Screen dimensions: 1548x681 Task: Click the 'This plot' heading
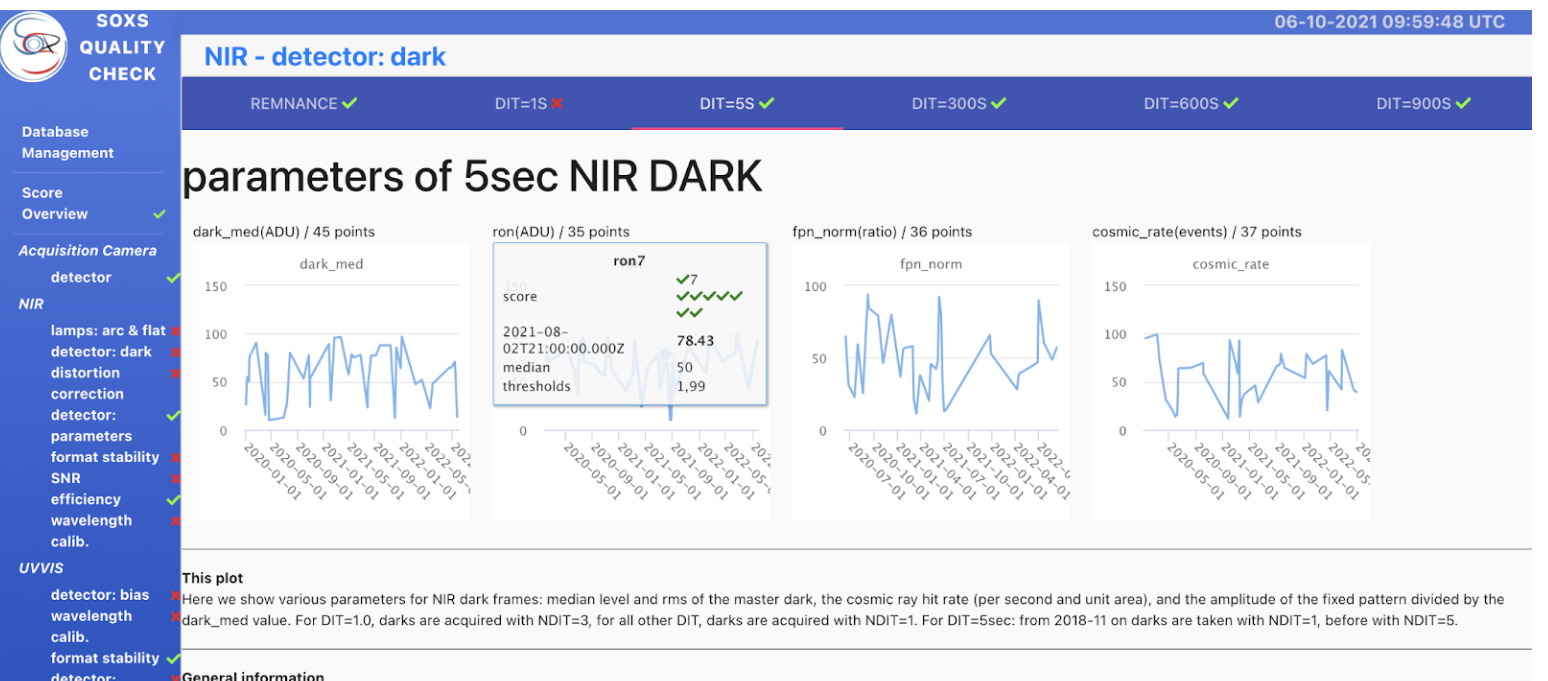(x=212, y=578)
